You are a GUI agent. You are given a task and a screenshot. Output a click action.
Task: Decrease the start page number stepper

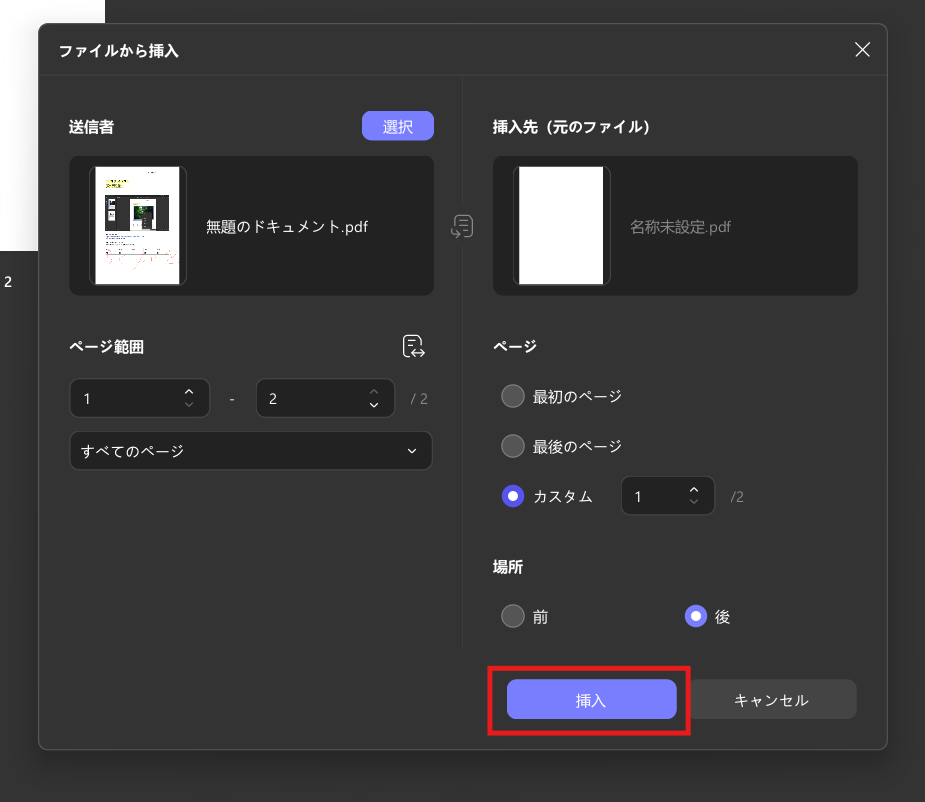(x=189, y=405)
